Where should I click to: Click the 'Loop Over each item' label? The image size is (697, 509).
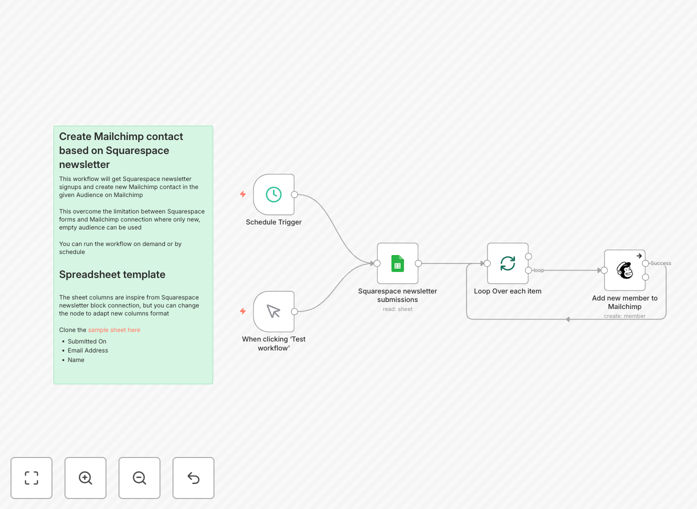click(508, 291)
